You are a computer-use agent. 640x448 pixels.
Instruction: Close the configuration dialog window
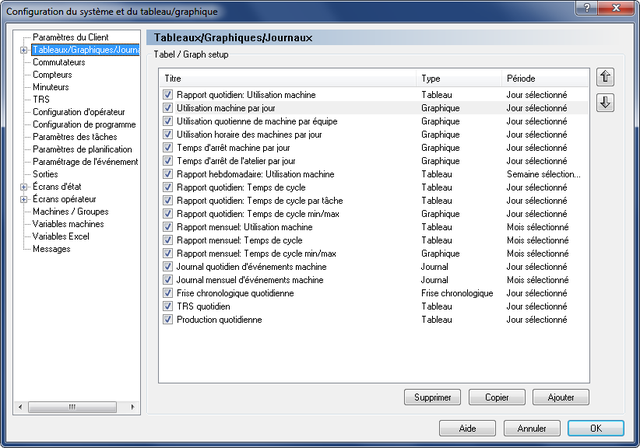point(617,8)
